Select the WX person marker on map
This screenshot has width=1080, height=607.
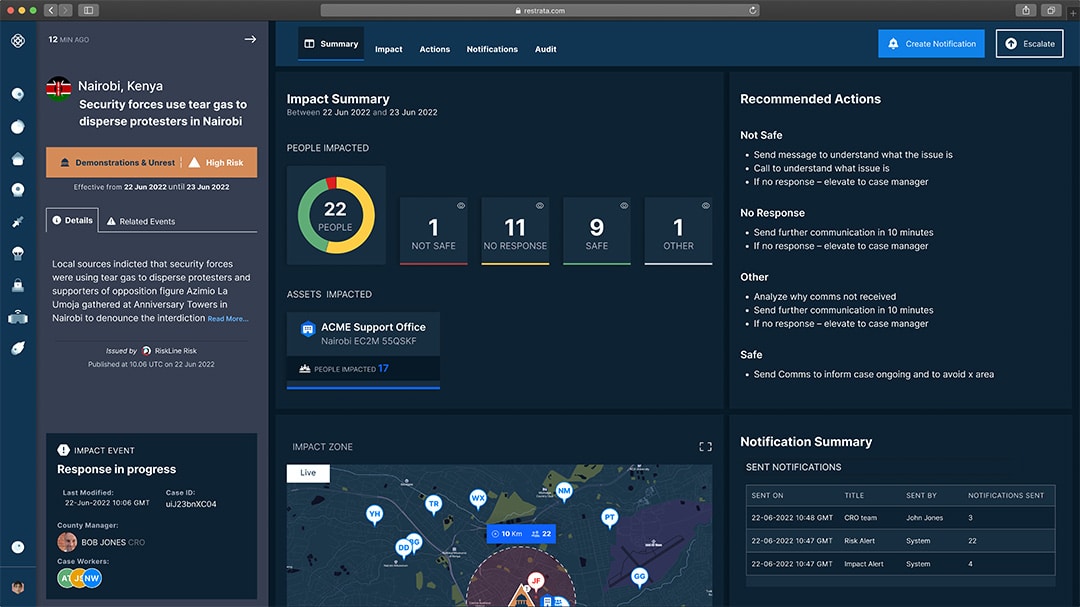coord(478,499)
